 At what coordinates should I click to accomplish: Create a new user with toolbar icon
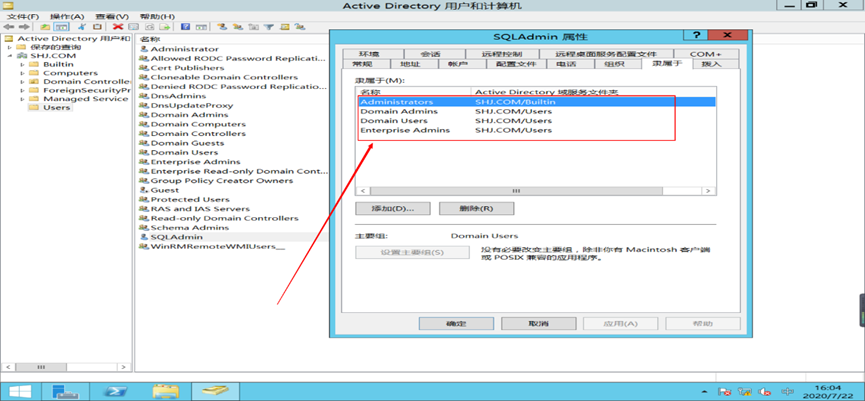coord(222,26)
